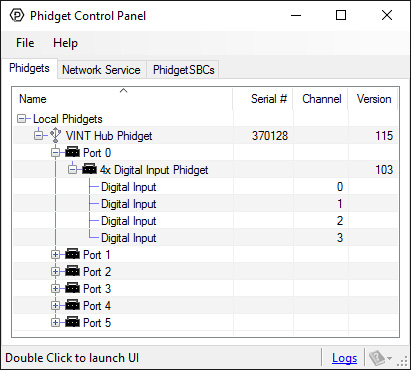Click the device icon of 4x Digital Input Phidget
This screenshot has height=370, width=411.
(89, 169)
